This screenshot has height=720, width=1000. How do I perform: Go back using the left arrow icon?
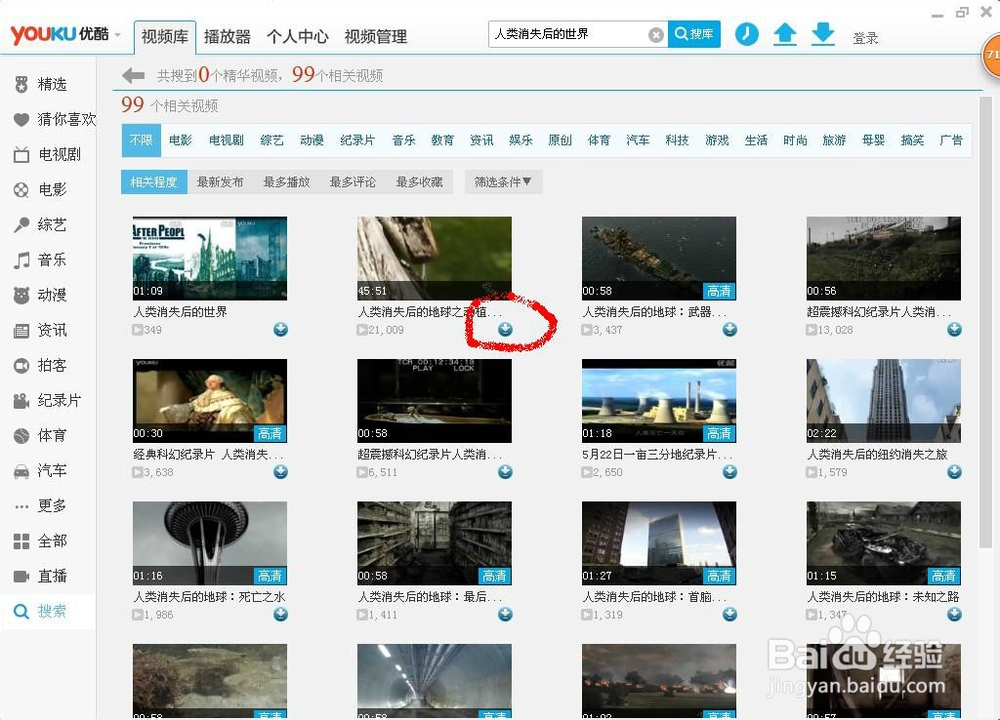tap(133, 76)
